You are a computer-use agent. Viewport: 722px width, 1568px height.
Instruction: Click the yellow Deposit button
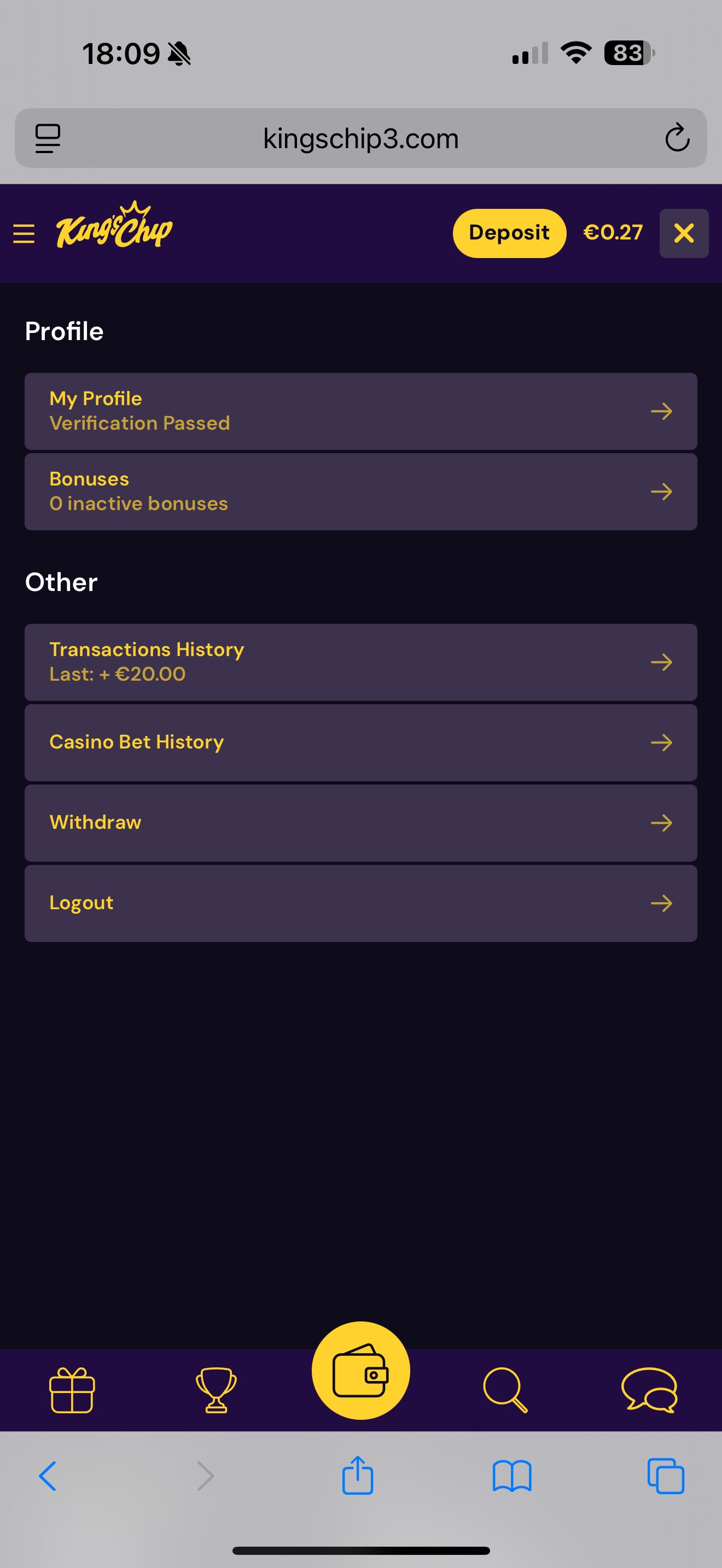pyautogui.click(x=509, y=233)
